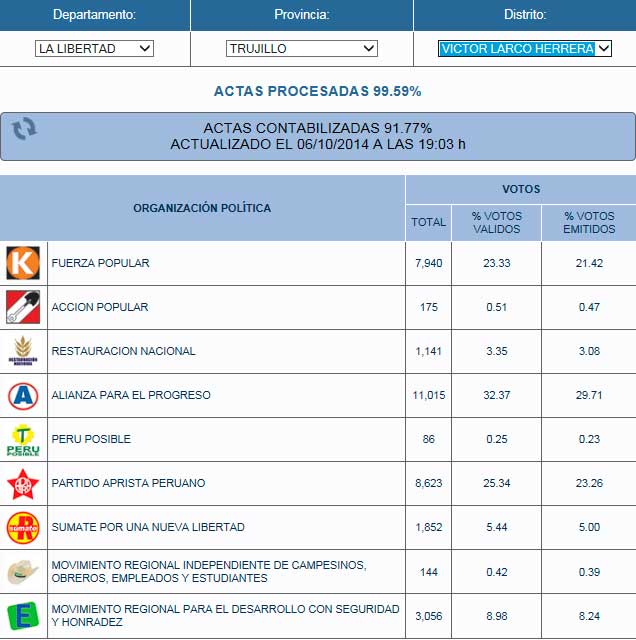The height and width of the screenshot is (640, 636).
Task: Click the refresh arrows icon
Action: click(24, 128)
